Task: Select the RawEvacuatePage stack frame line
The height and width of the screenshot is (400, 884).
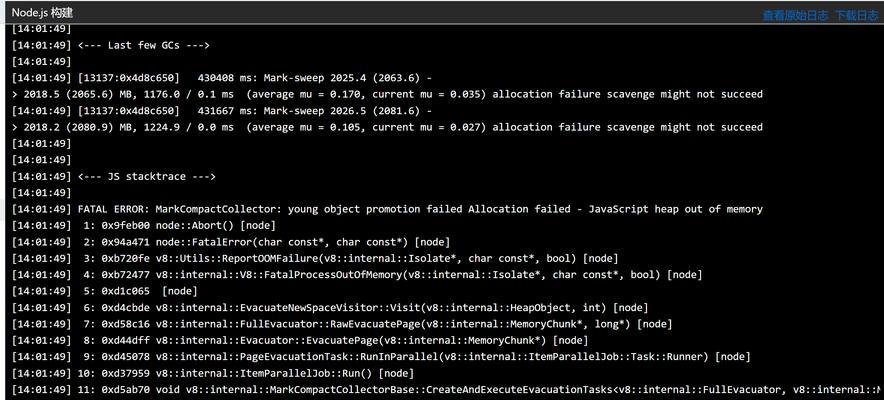Action: (342, 324)
